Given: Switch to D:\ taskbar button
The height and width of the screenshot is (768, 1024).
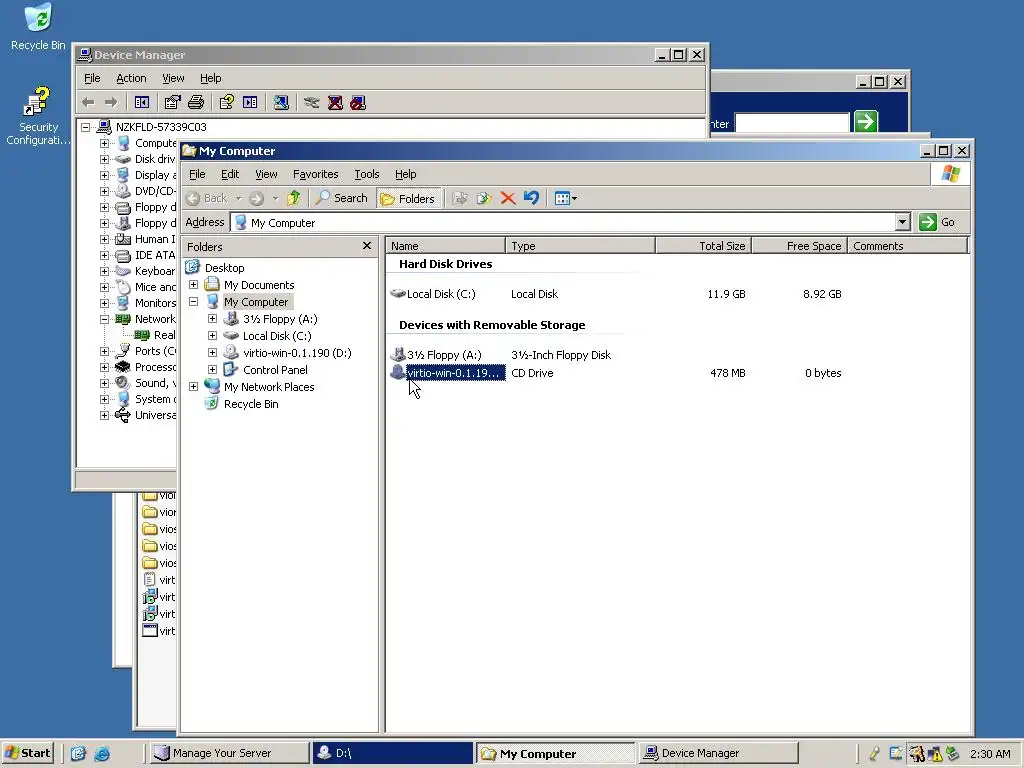Looking at the screenshot, I should [392, 753].
